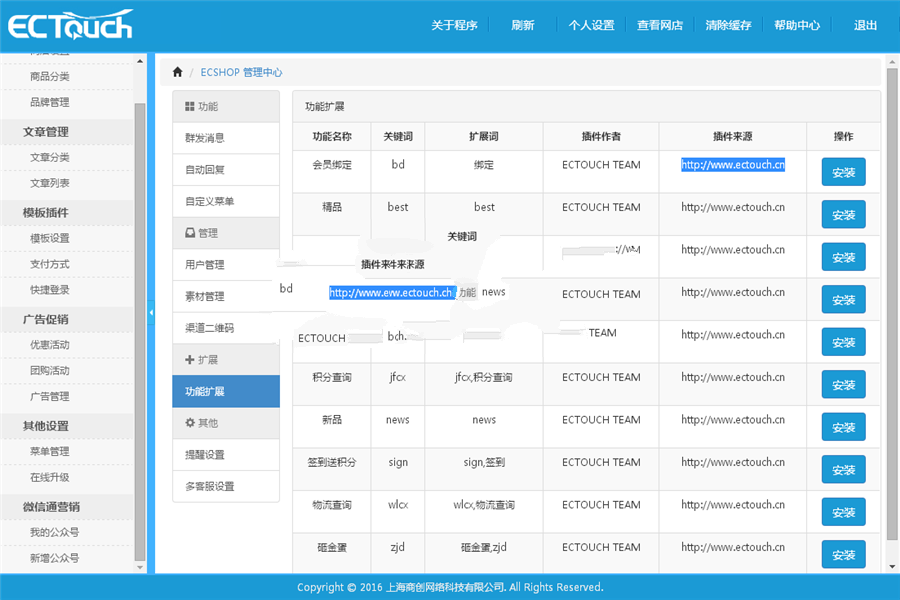Image resolution: width=900 pixels, height=600 pixels.
Task: Click the main page scrollbar up arrow
Action: (x=892, y=61)
